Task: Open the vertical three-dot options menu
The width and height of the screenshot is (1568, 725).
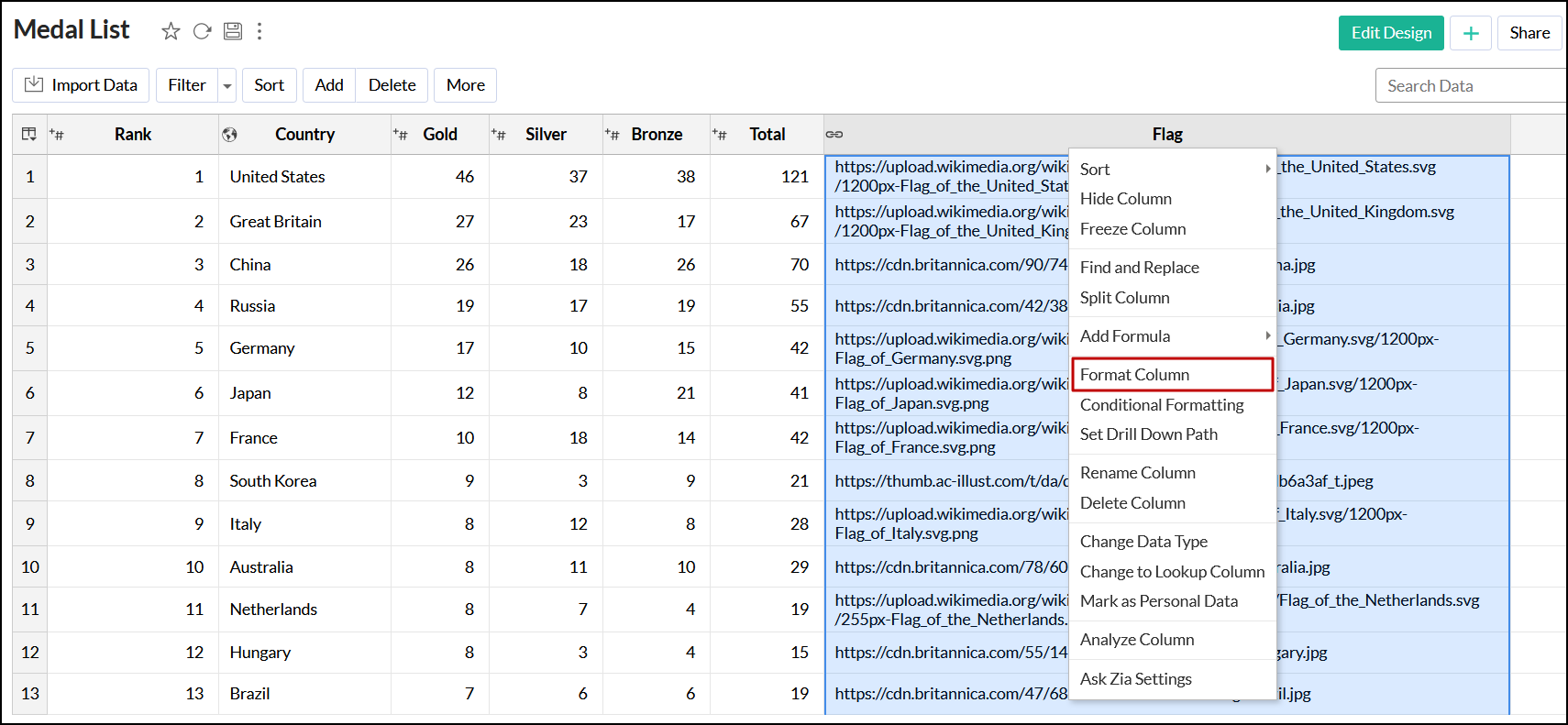Action: pos(259,31)
